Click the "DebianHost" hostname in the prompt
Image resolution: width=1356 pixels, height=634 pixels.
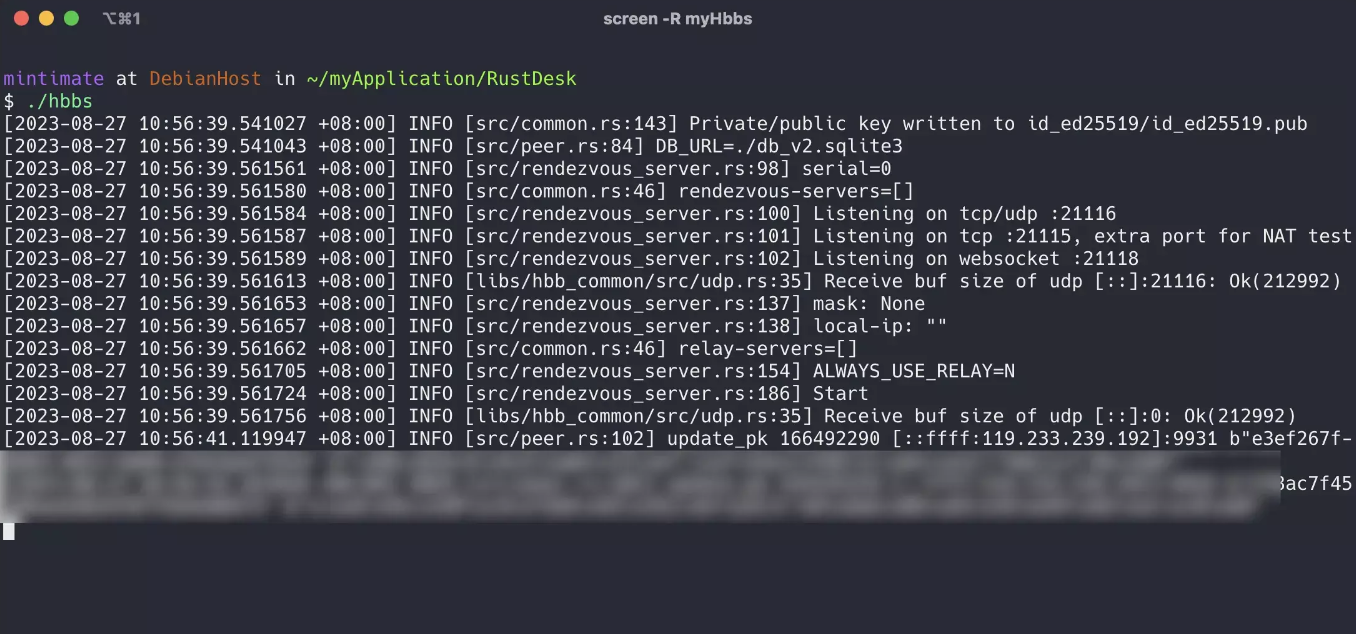coord(205,78)
